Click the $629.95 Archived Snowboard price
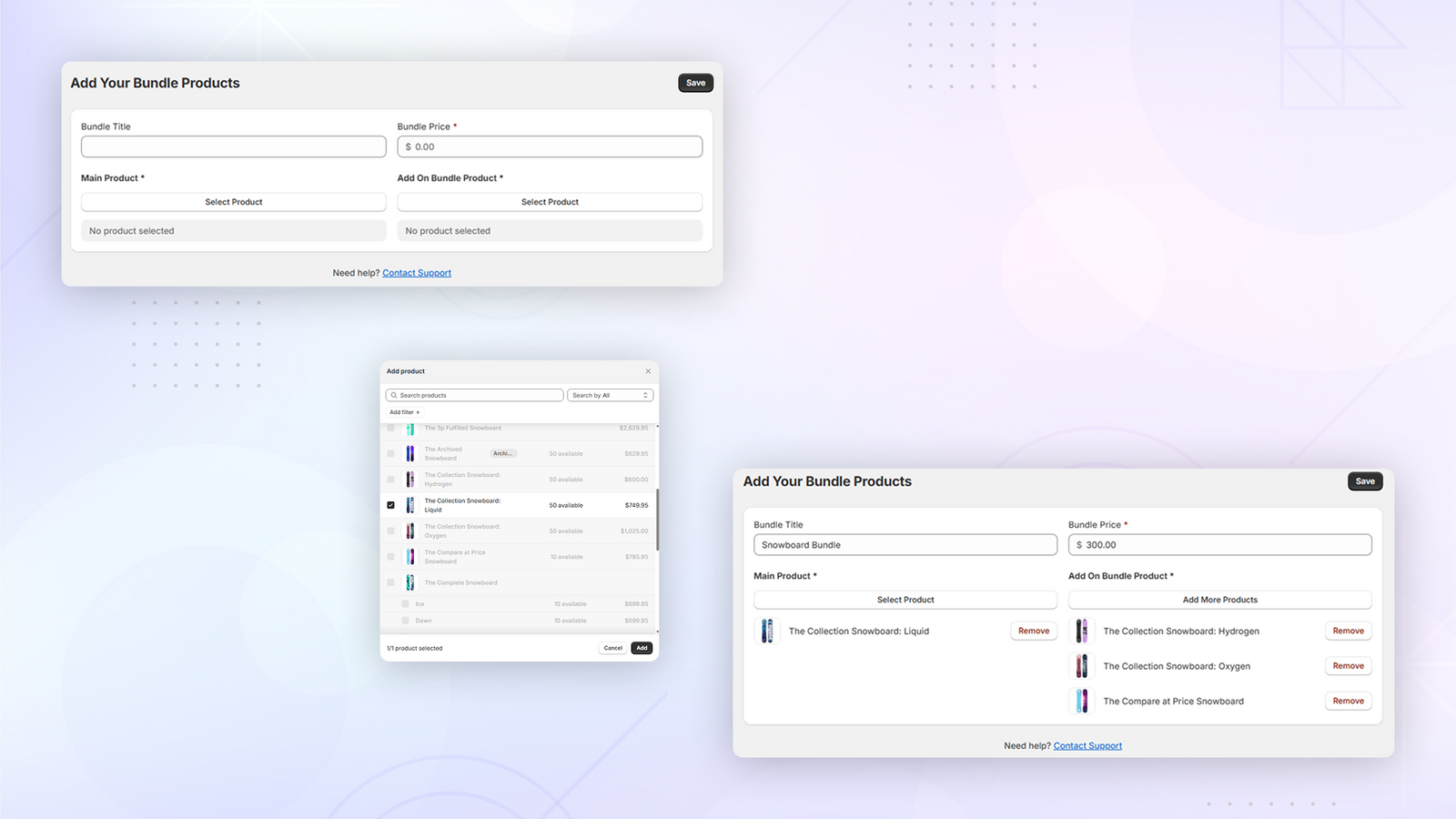 [636, 453]
